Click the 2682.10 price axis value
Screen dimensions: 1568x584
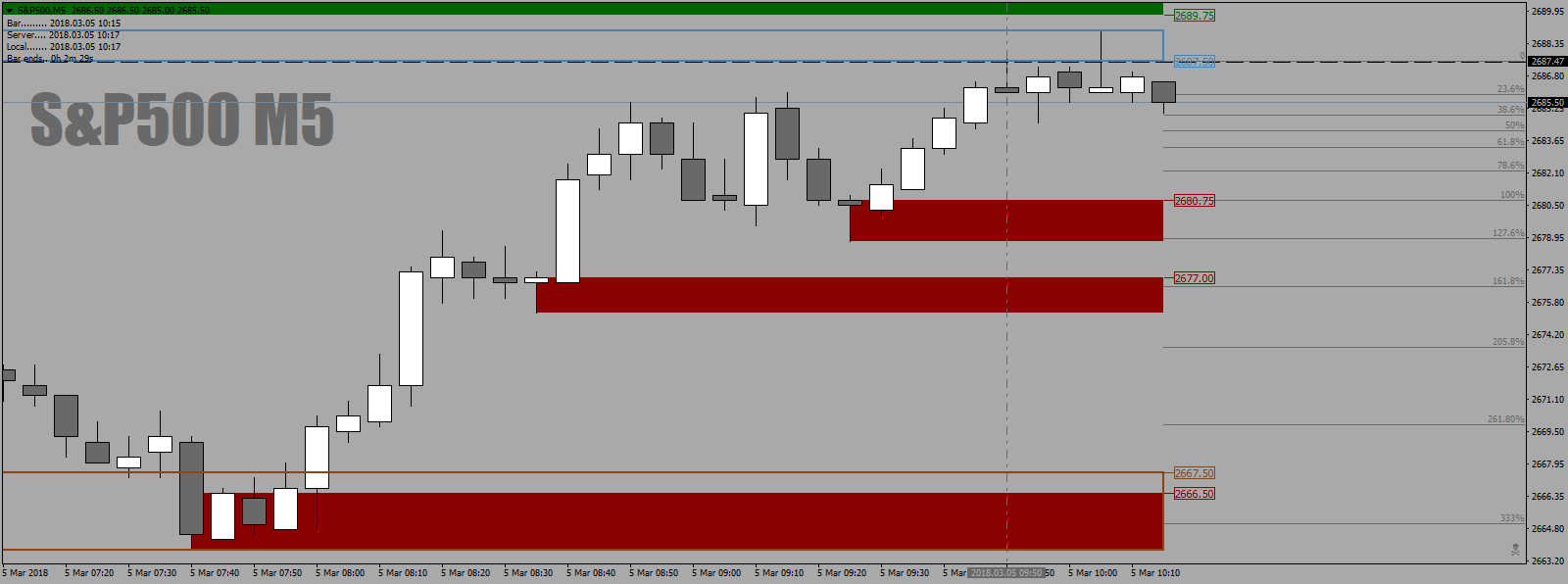click(1547, 173)
